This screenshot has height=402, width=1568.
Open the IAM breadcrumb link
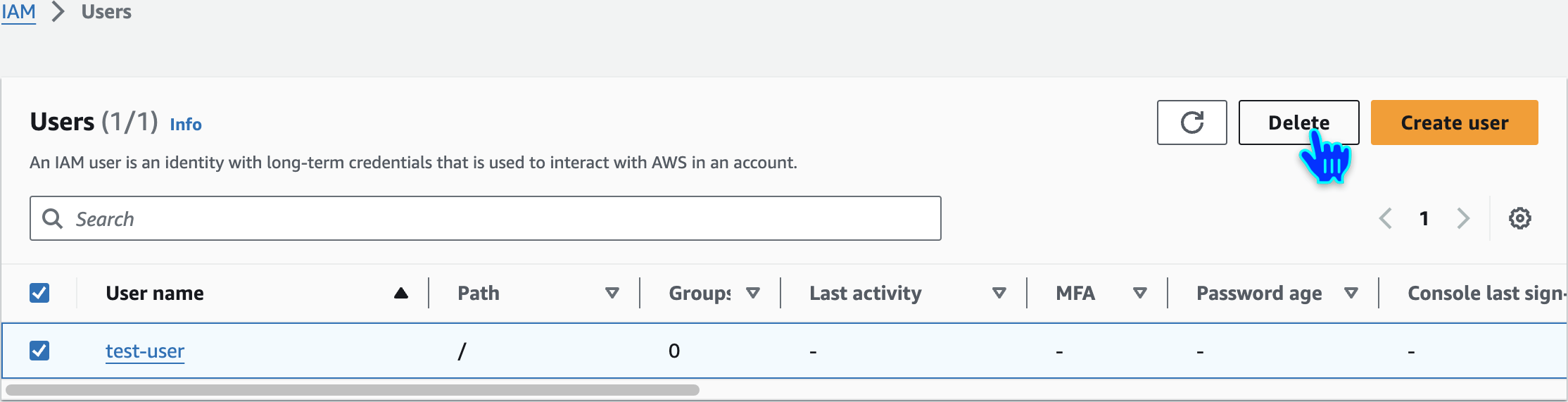click(18, 12)
